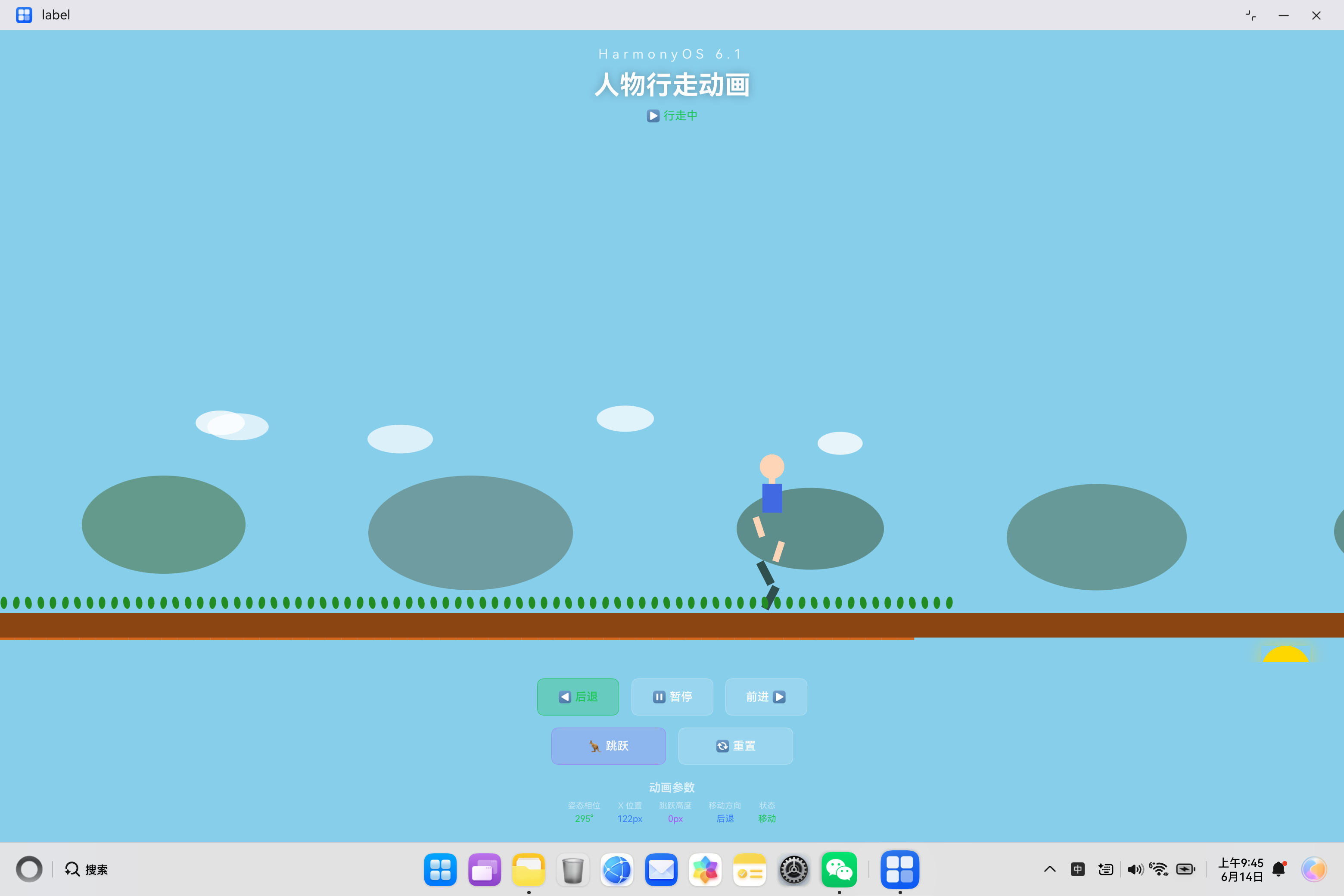Viewport: 1344px width, 896px height.
Task: Restore the window size using shrink icon
Action: (x=1251, y=16)
